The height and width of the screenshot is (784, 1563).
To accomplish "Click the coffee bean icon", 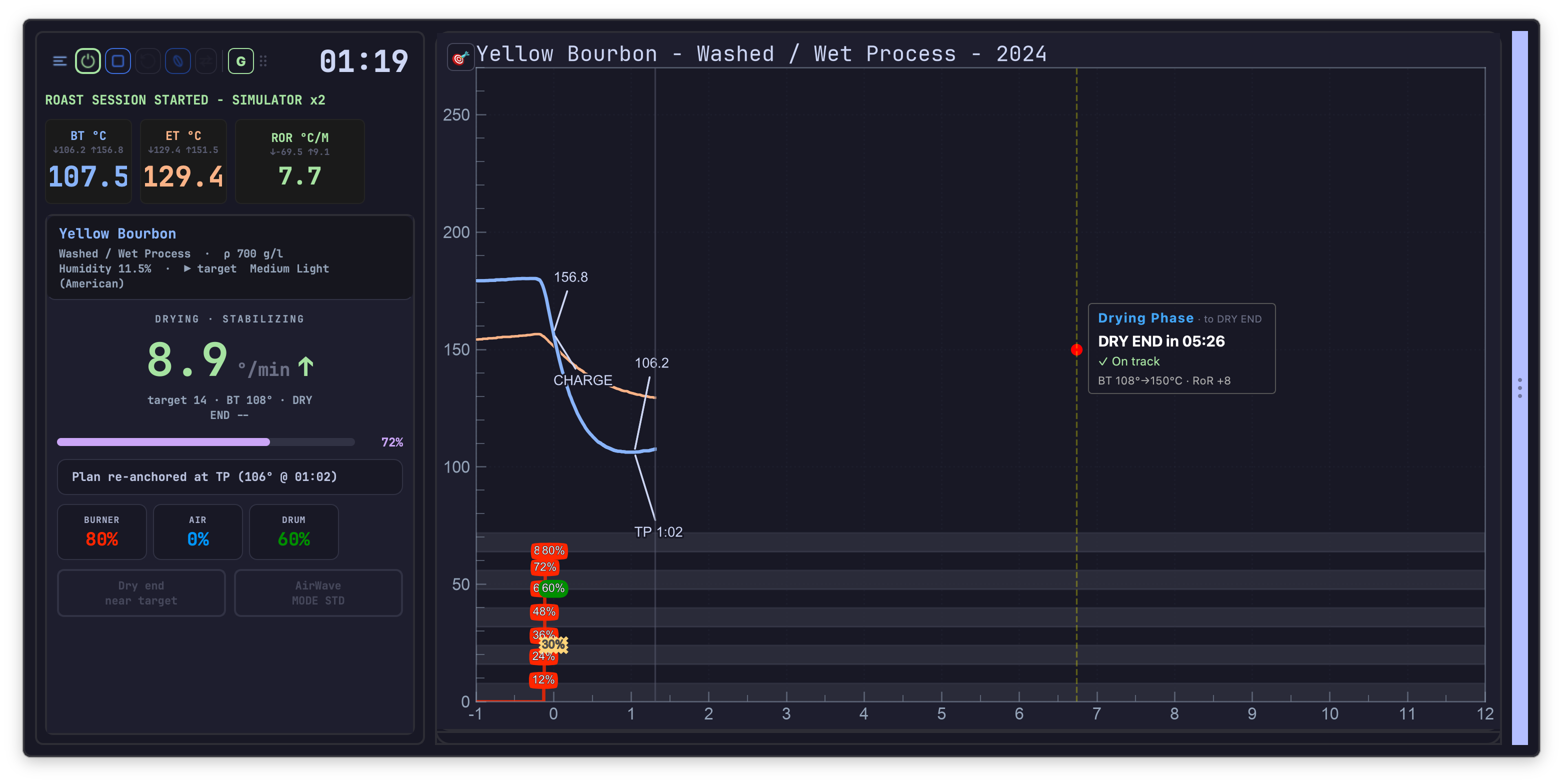I will [178, 61].
